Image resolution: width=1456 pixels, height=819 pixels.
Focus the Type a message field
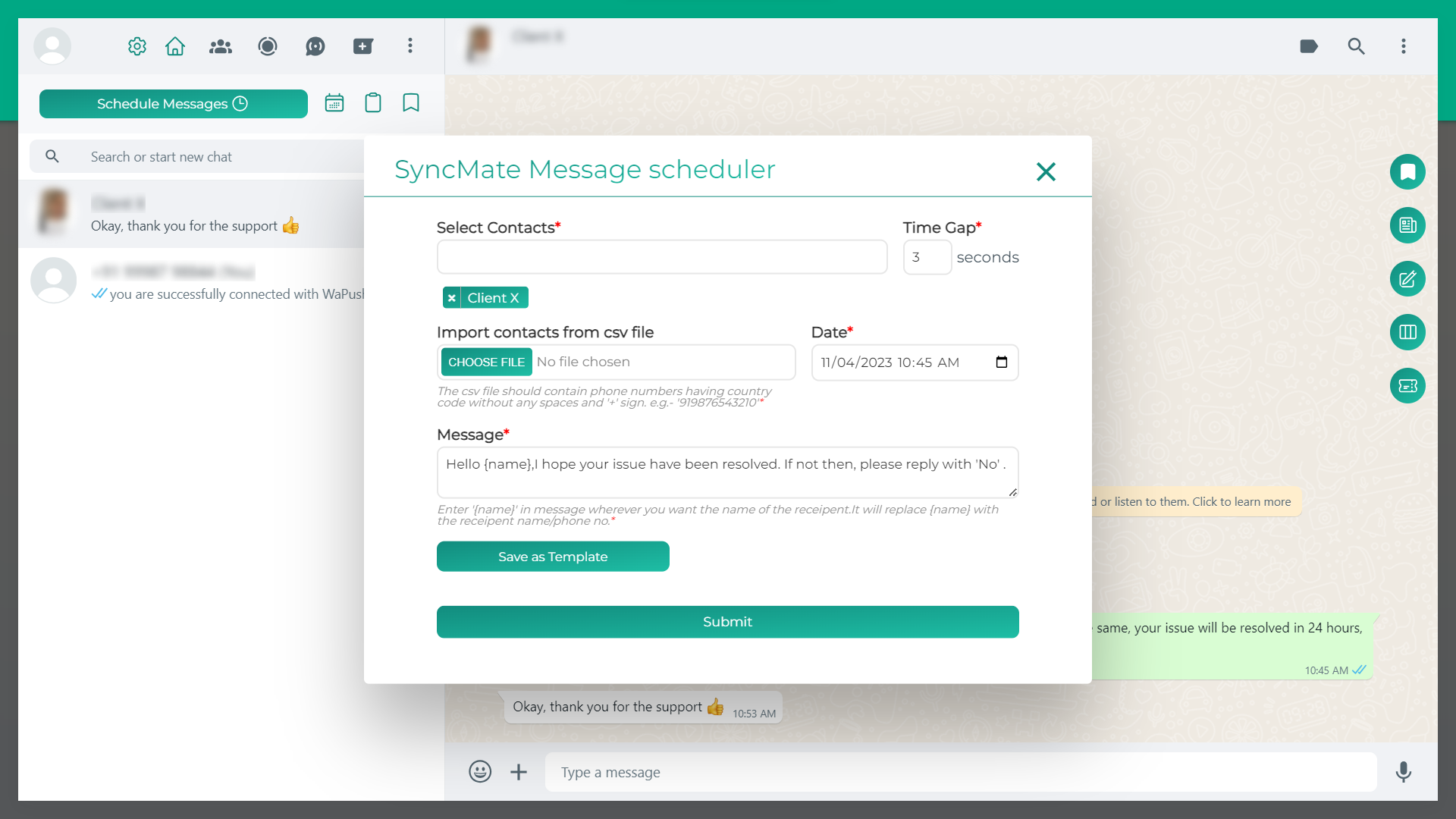click(961, 772)
